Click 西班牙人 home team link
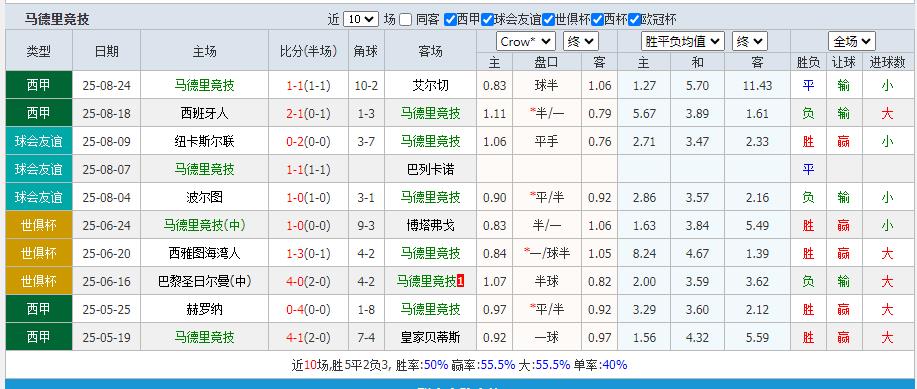 point(204,113)
